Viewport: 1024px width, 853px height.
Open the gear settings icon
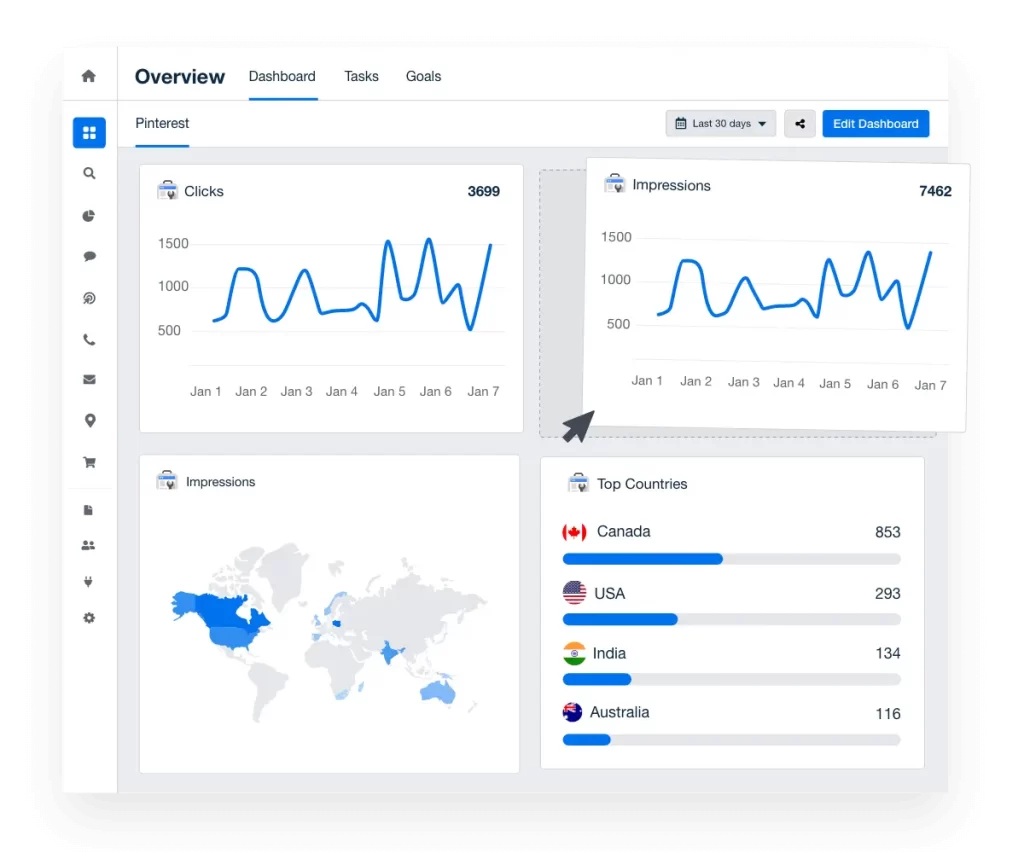click(89, 618)
